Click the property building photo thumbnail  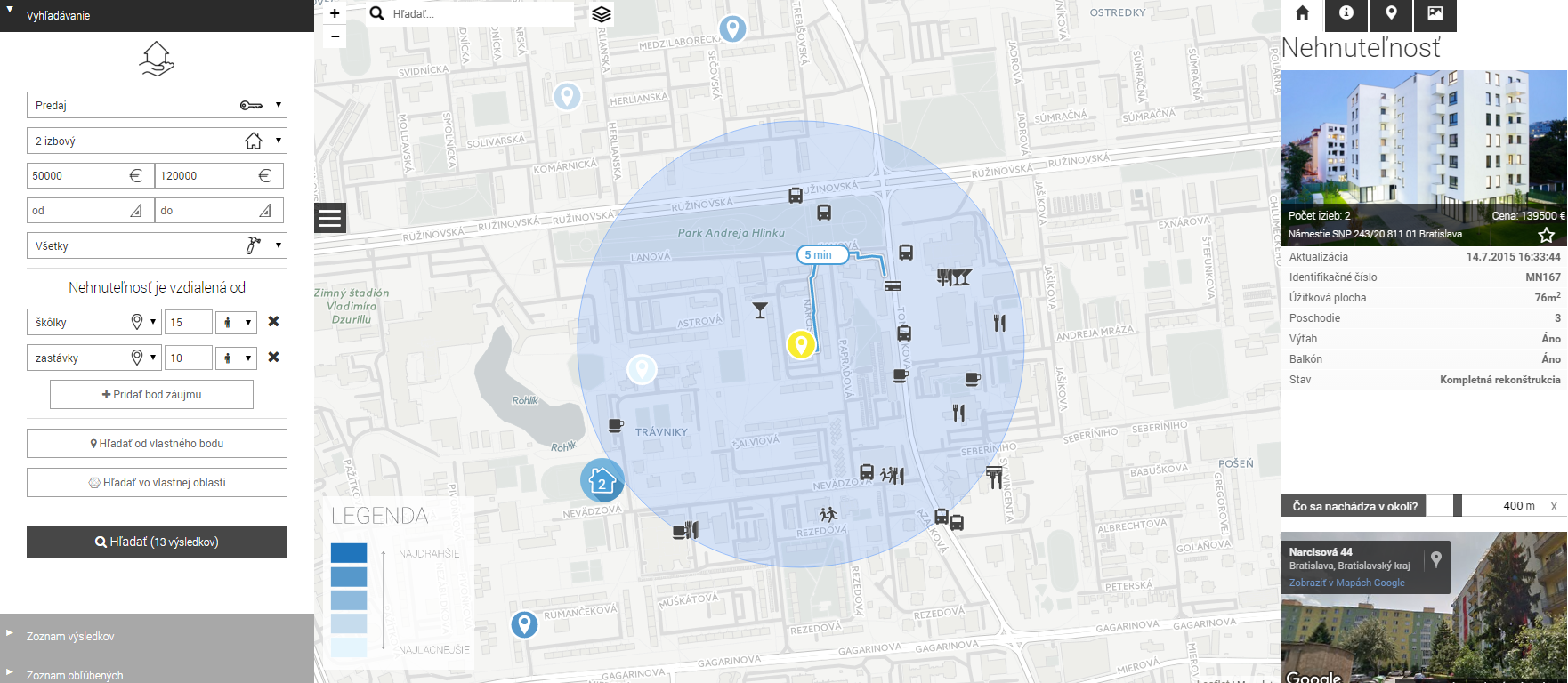1424,158
